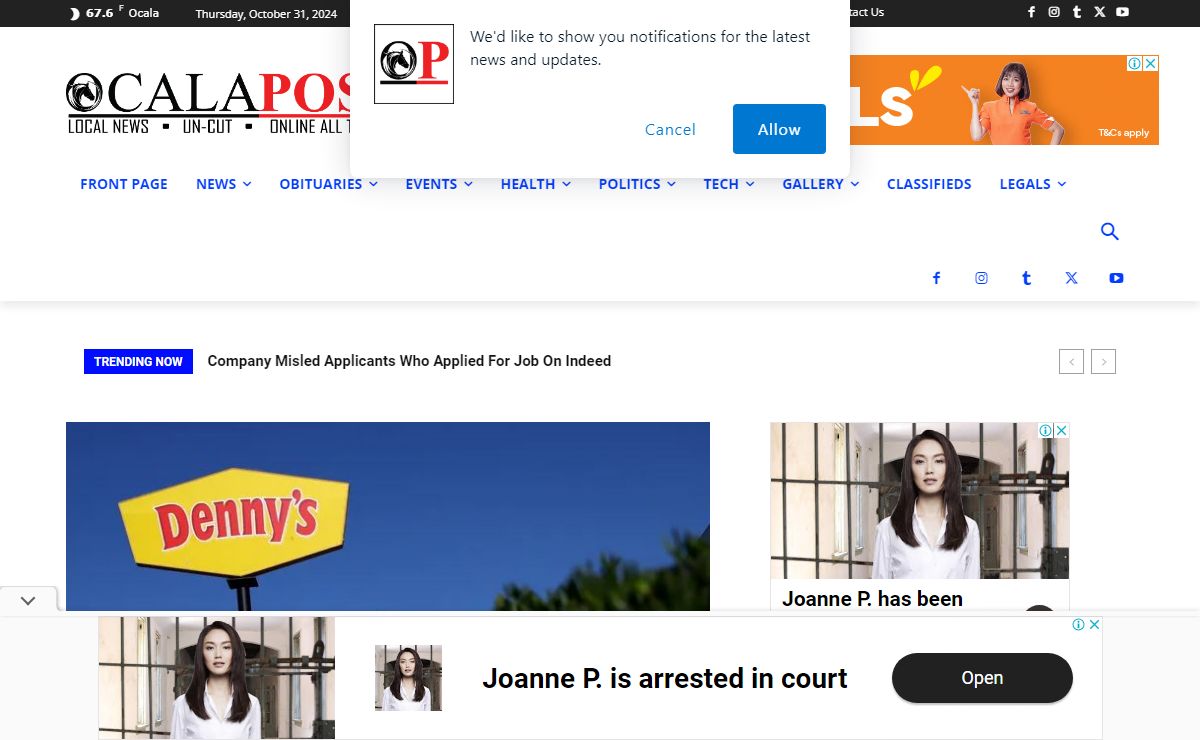
Task: Open Facebook icon in top black bar
Action: (1031, 12)
